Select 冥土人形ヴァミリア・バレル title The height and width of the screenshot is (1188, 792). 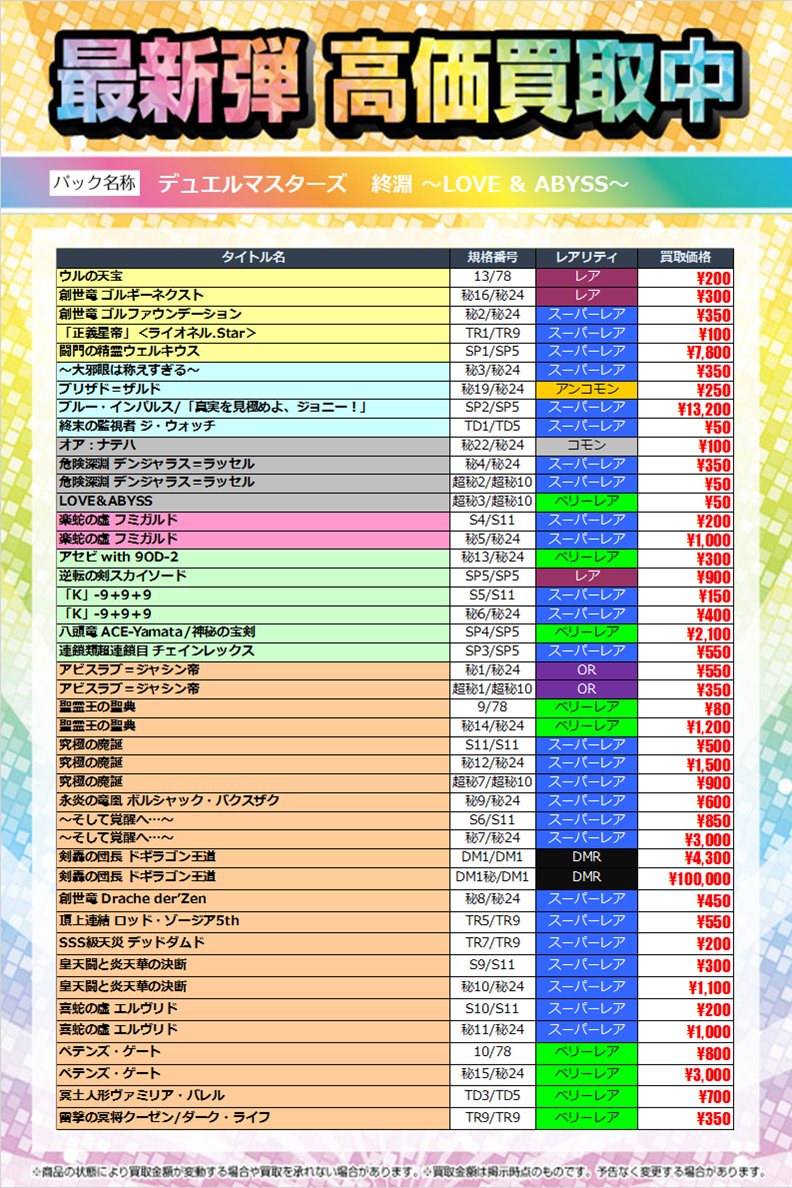(x=142, y=1096)
